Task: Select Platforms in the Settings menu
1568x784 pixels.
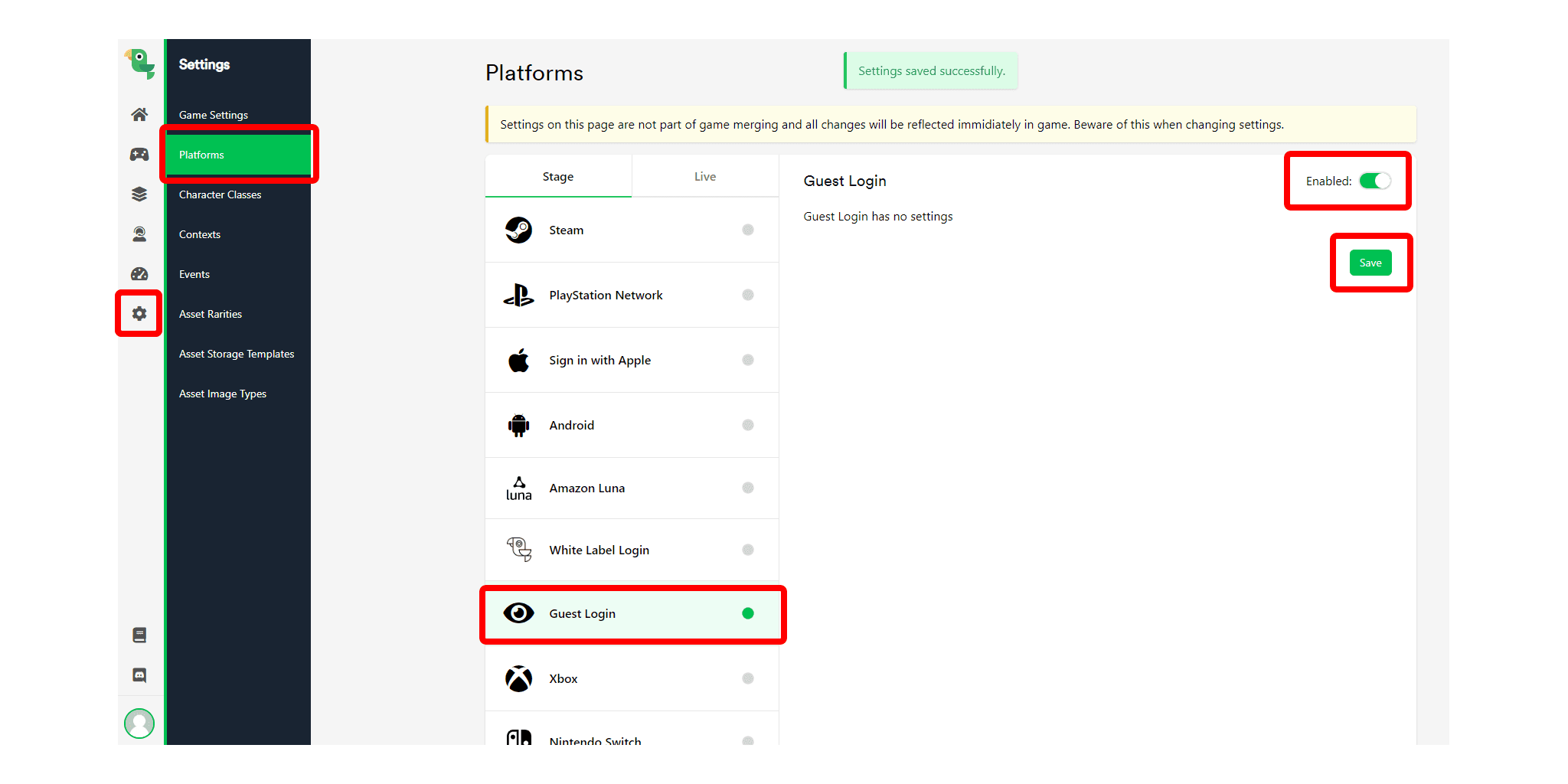Action: [238, 155]
